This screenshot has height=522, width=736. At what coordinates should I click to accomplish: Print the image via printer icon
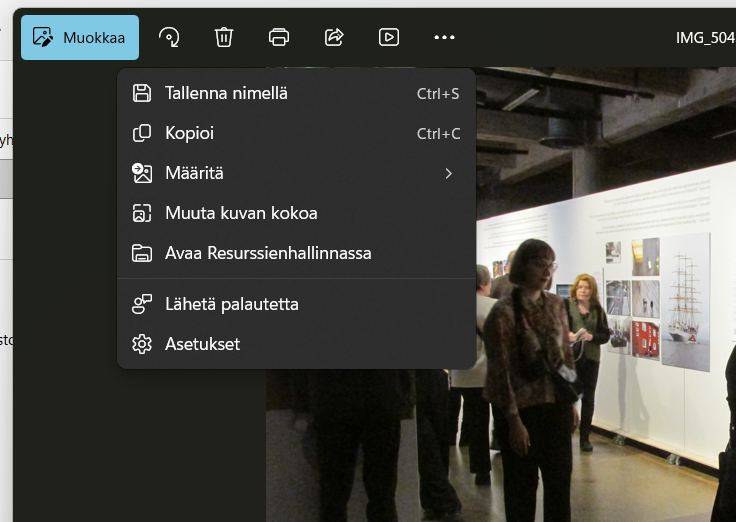[279, 37]
